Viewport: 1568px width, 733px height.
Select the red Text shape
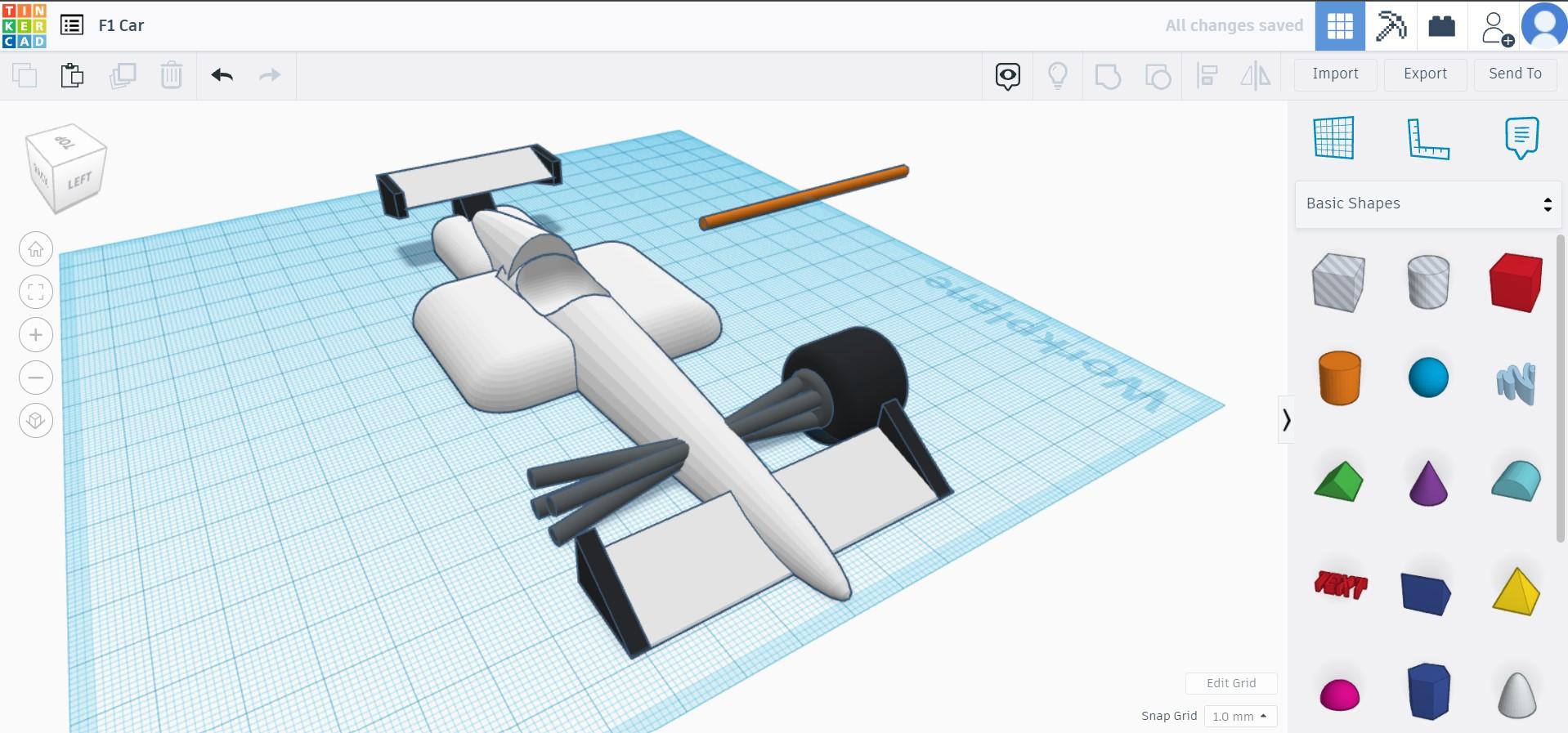click(x=1340, y=585)
